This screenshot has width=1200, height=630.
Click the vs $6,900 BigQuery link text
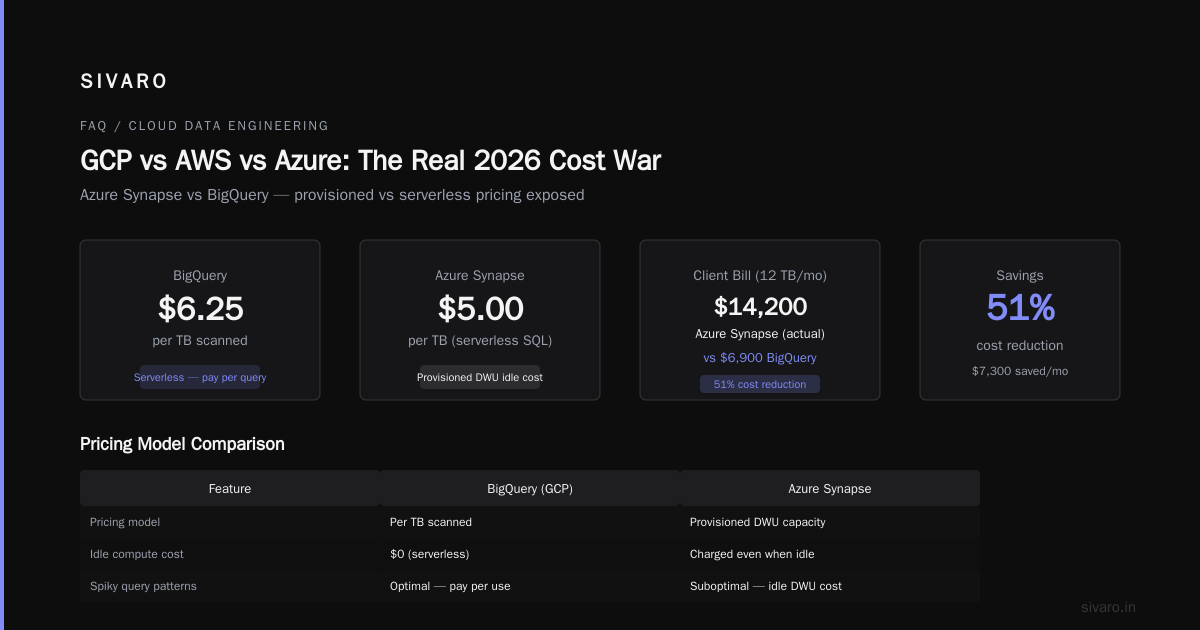pyautogui.click(x=760, y=357)
